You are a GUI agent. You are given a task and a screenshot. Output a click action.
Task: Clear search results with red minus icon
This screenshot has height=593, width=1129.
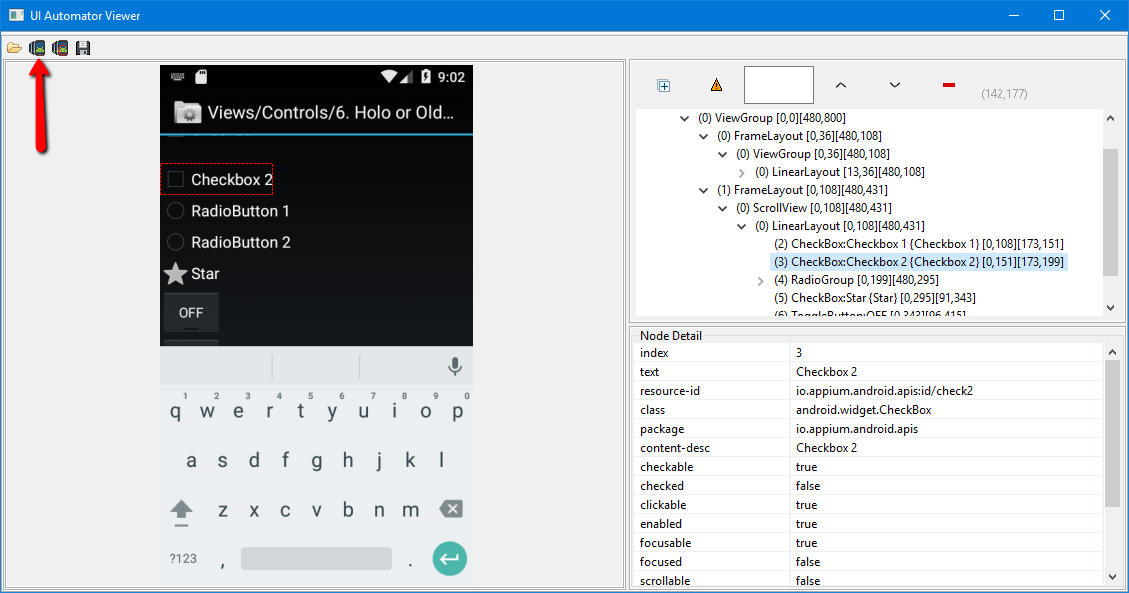tap(948, 85)
